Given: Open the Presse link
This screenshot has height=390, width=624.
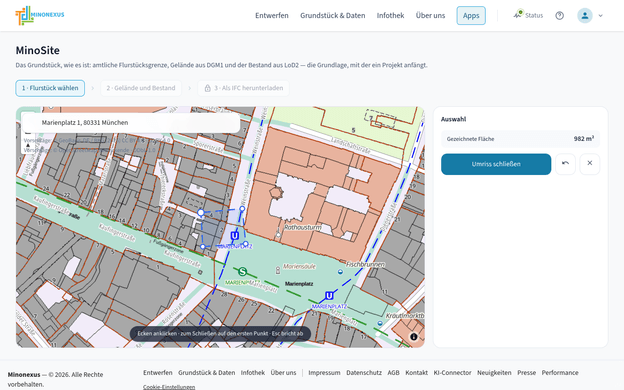Looking at the screenshot, I should coord(526,372).
